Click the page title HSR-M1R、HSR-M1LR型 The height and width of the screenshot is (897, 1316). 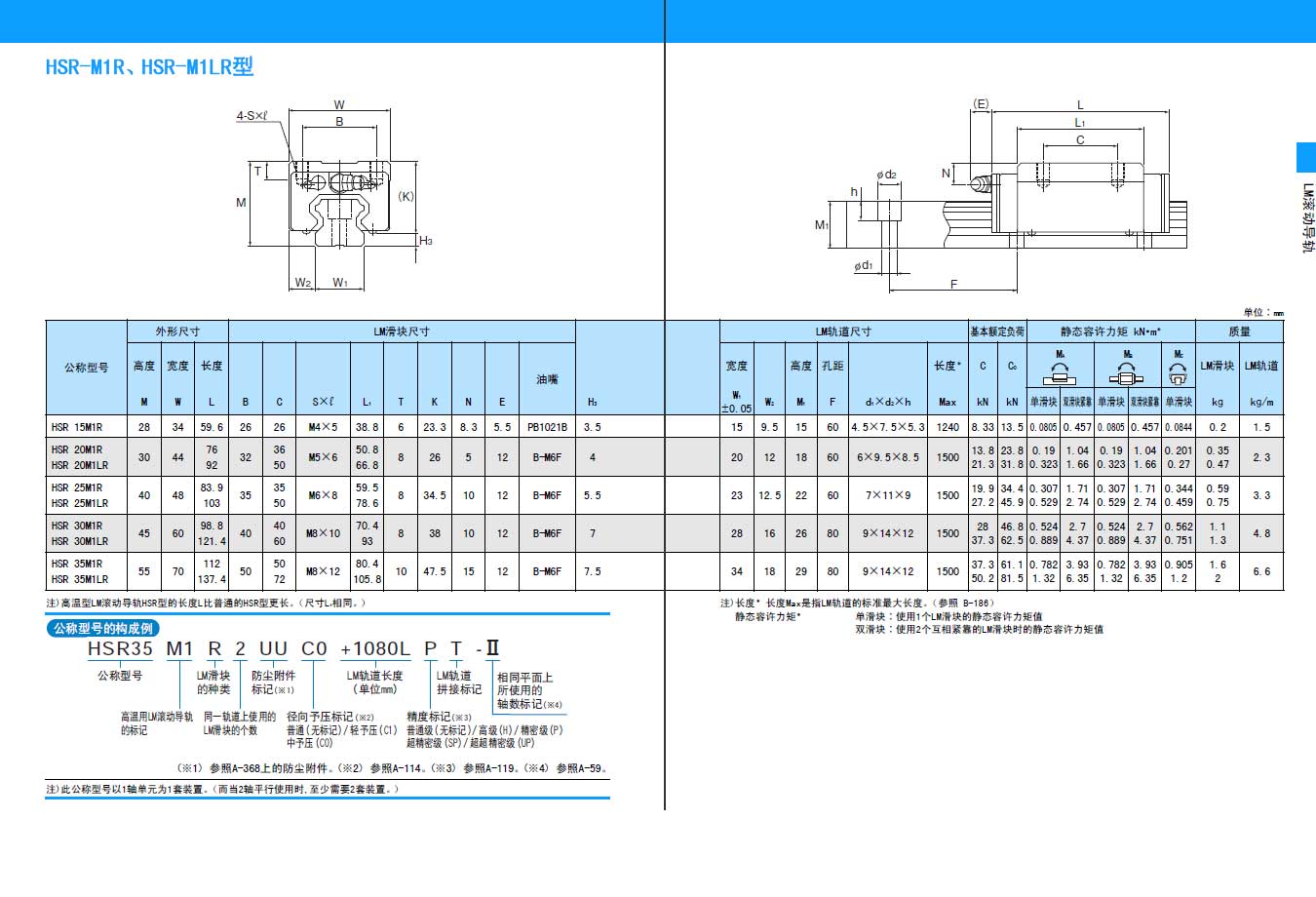pyautogui.click(x=149, y=66)
